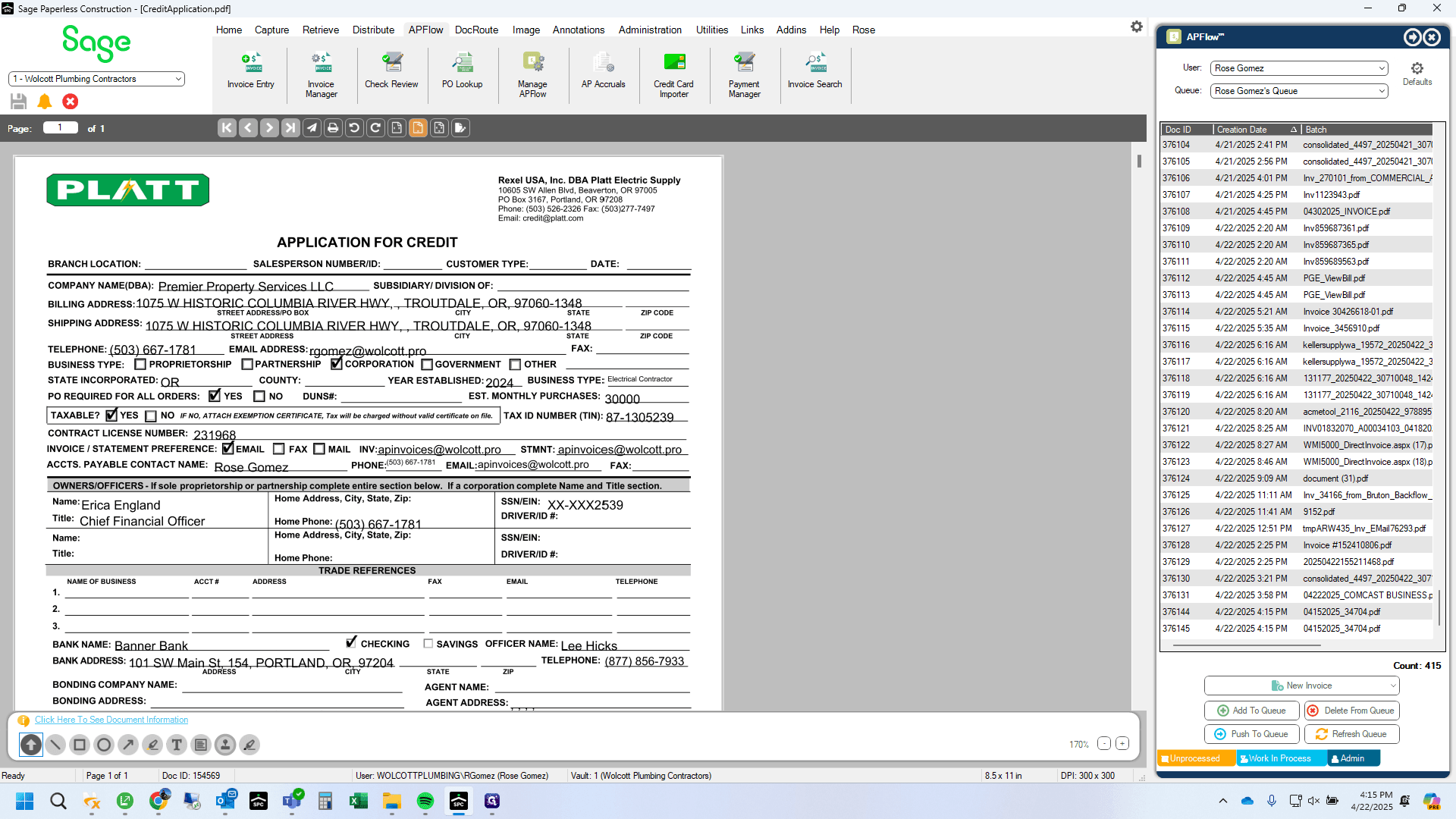
Task: Sort by the Creation Date column header
Action: (x=1257, y=130)
